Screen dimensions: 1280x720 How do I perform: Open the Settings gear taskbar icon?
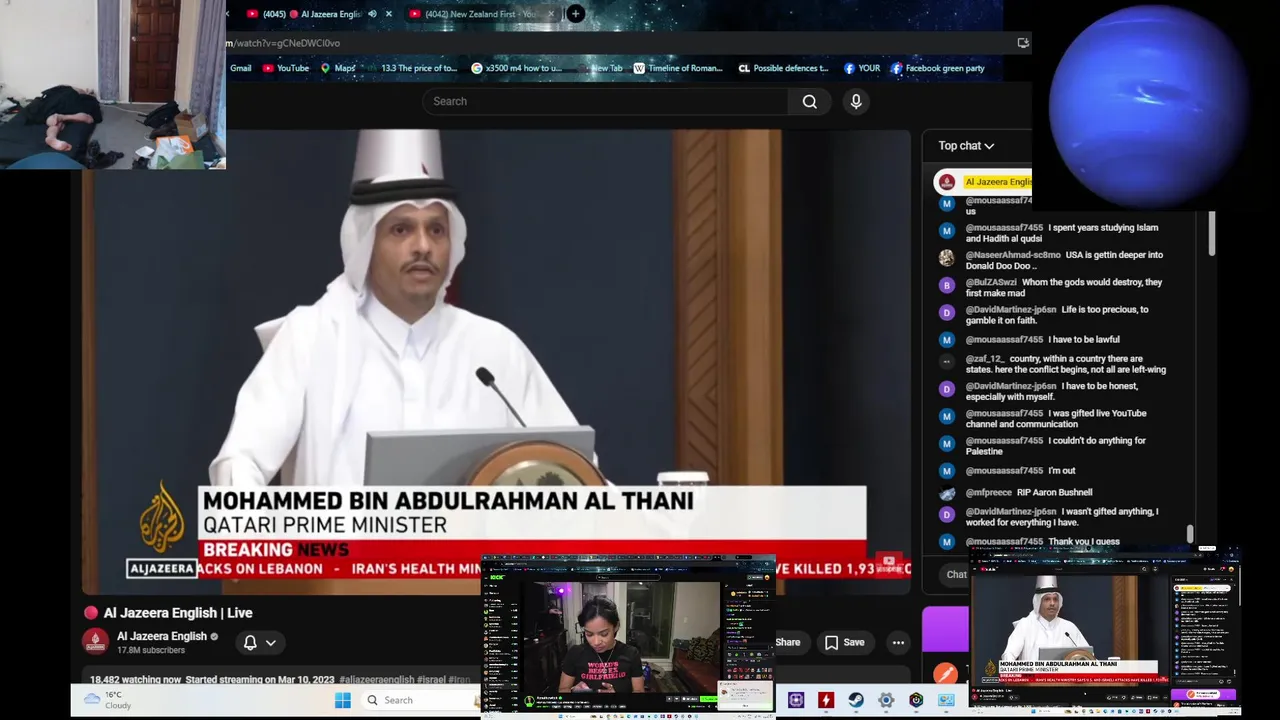click(886, 700)
